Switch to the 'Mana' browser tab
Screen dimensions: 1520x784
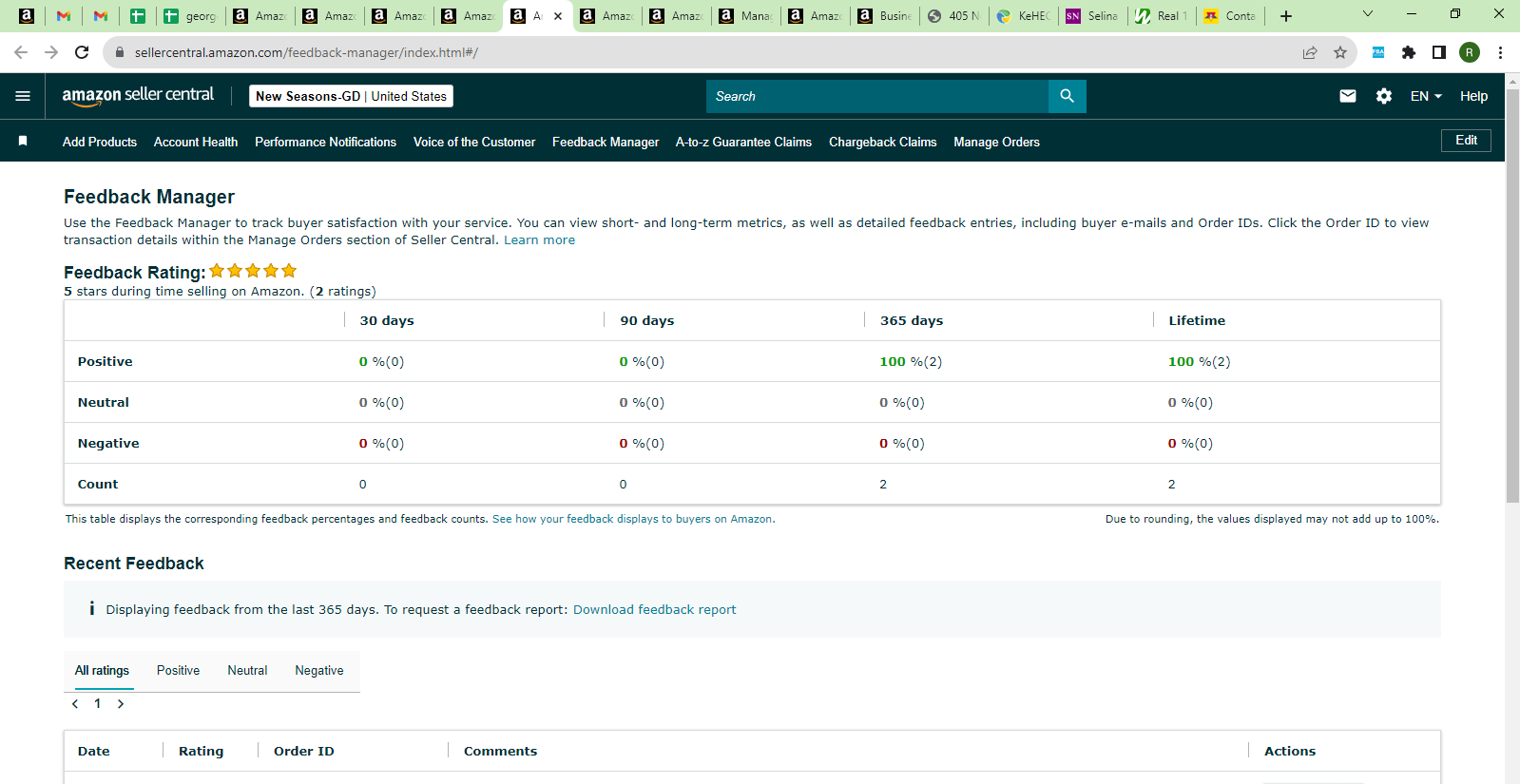click(x=746, y=16)
